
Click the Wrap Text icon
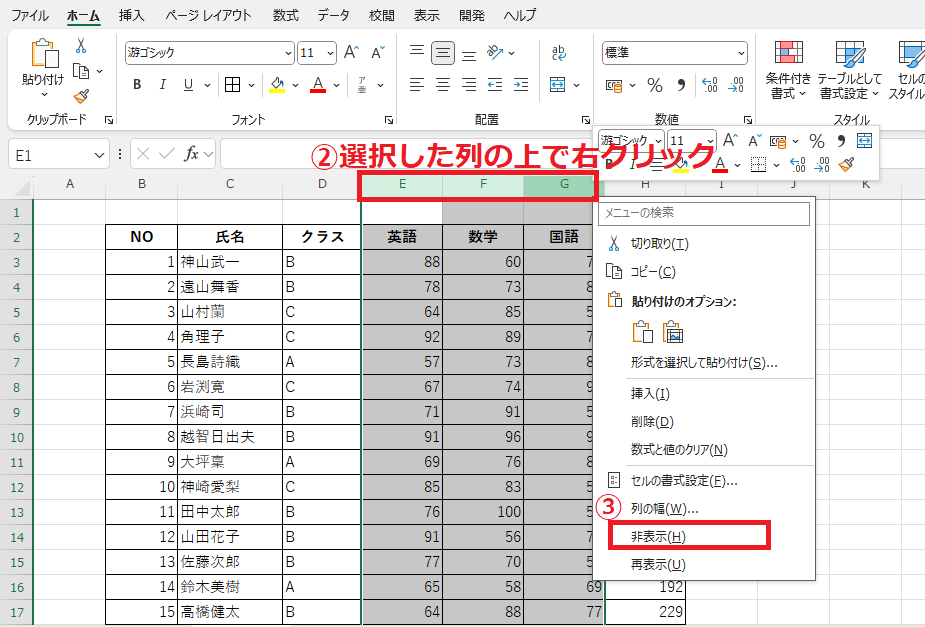(x=559, y=52)
